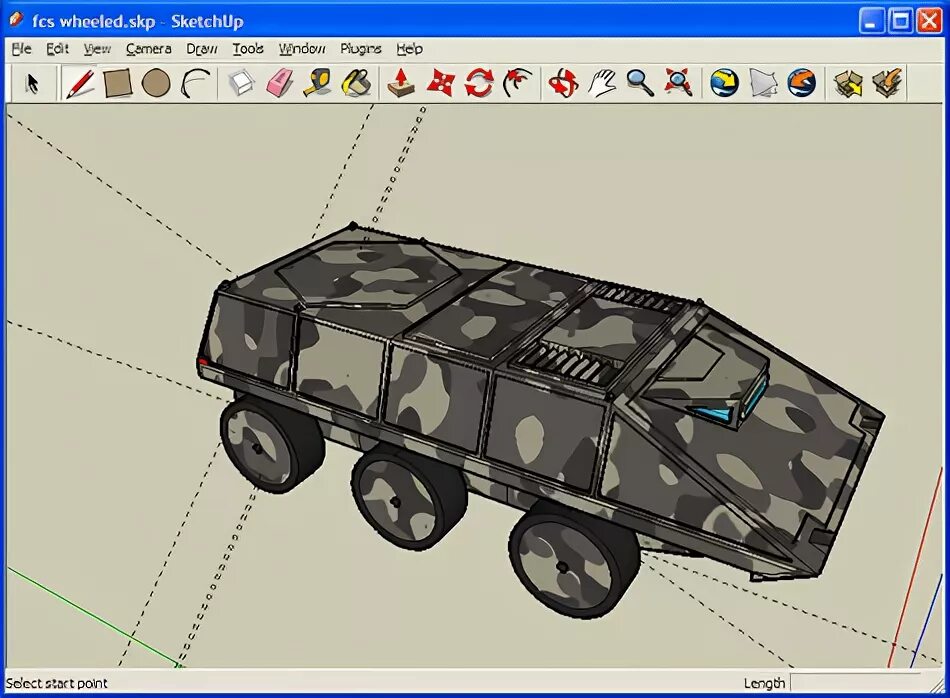Click the Toggle Terrain icon

(763, 83)
